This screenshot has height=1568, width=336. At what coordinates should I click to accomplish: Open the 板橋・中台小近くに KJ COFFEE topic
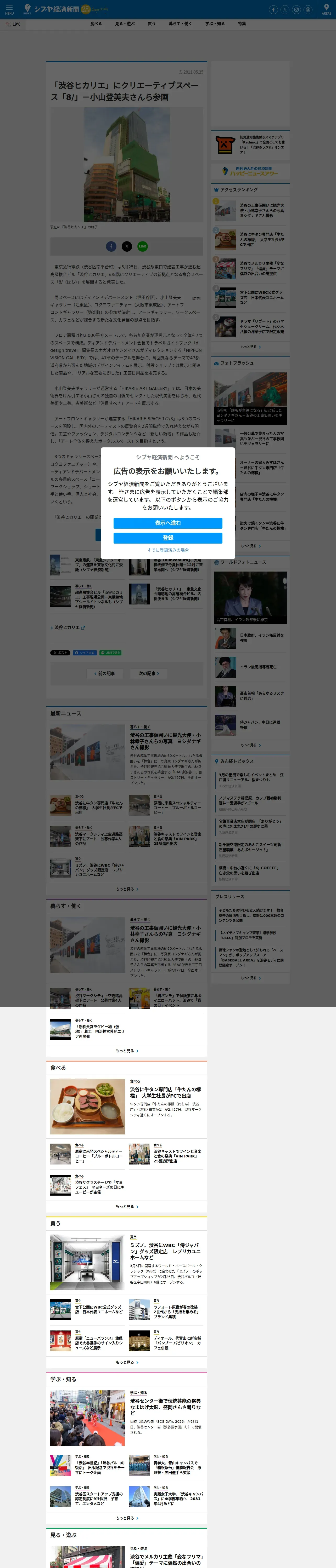click(250, 871)
